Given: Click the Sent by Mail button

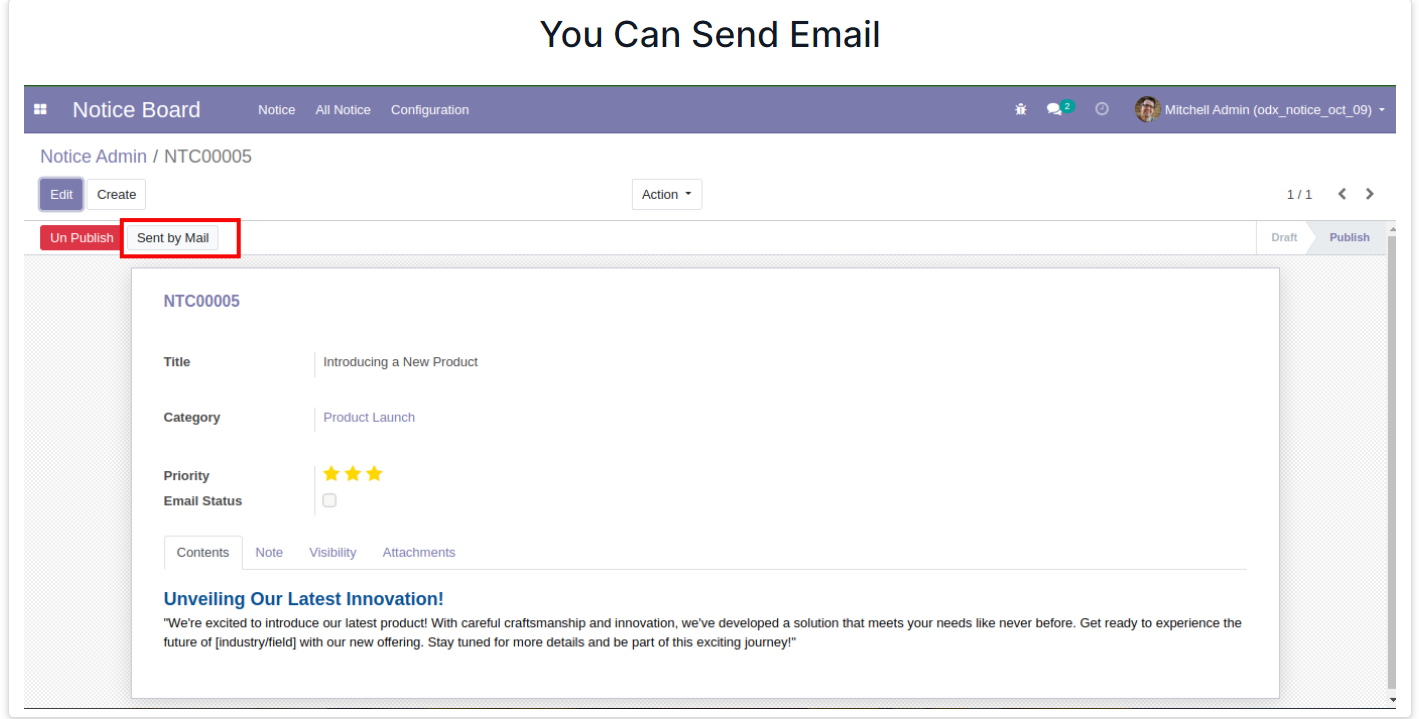Looking at the screenshot, I should (173, 238).
